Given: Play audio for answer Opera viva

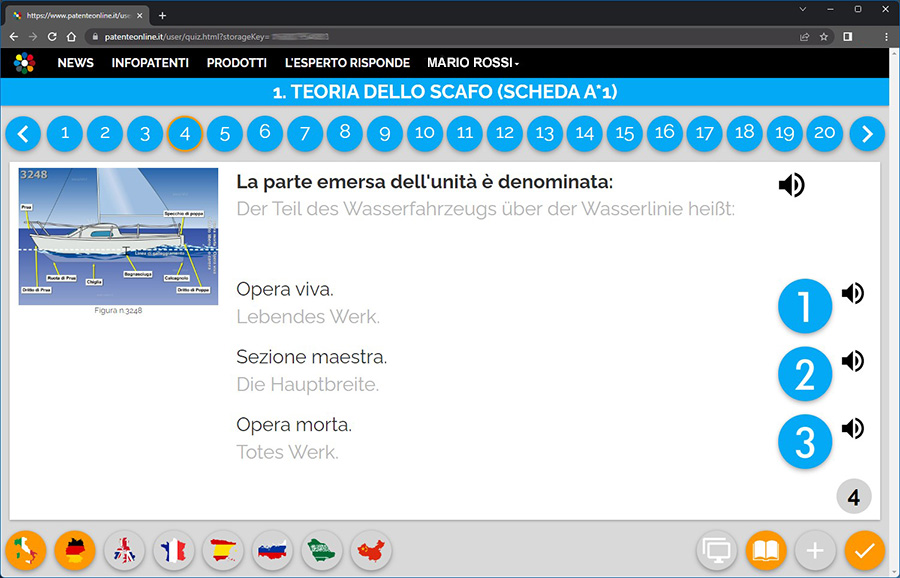Looking at the screenshot, I should click(x=852, y=293).
